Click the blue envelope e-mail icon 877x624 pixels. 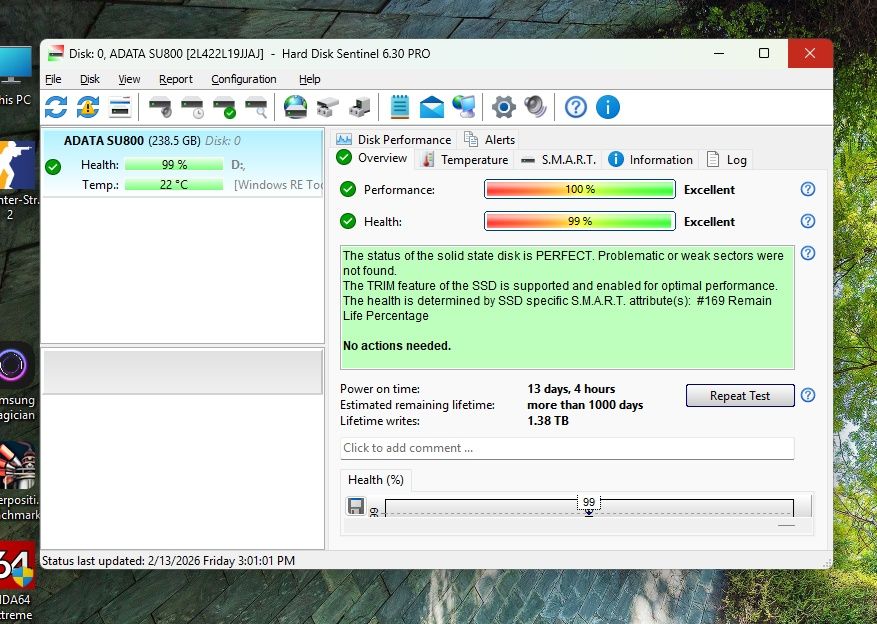coord(431,107)
